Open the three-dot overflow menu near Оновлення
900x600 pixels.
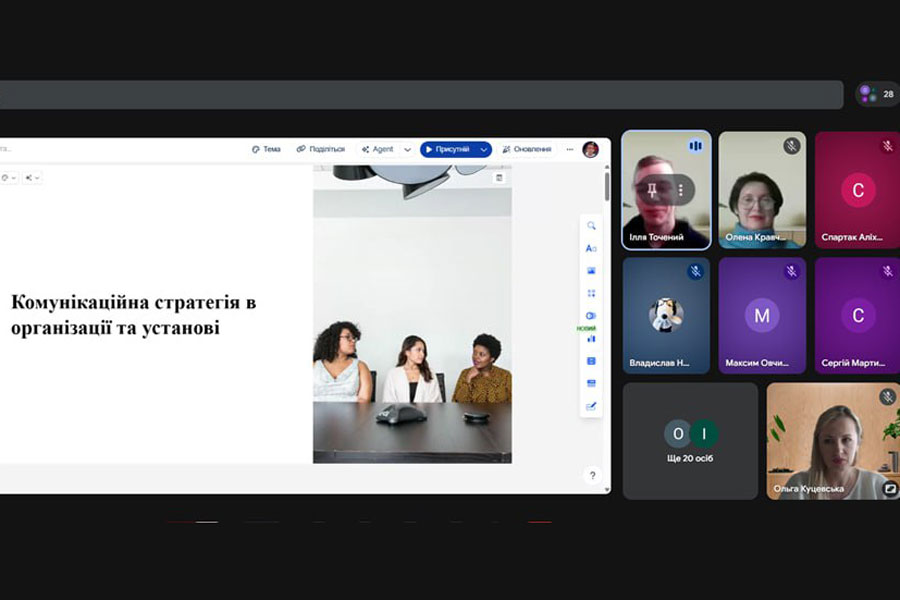[x=570, y=149]
